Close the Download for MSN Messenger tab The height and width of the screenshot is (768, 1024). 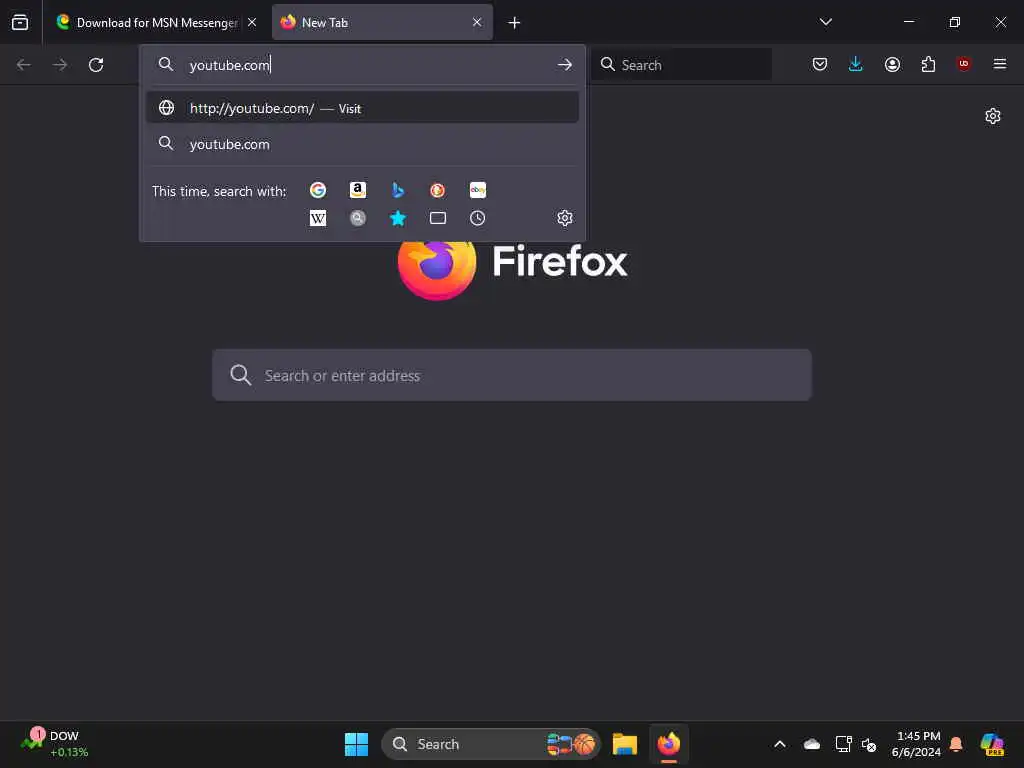[252, 22]
